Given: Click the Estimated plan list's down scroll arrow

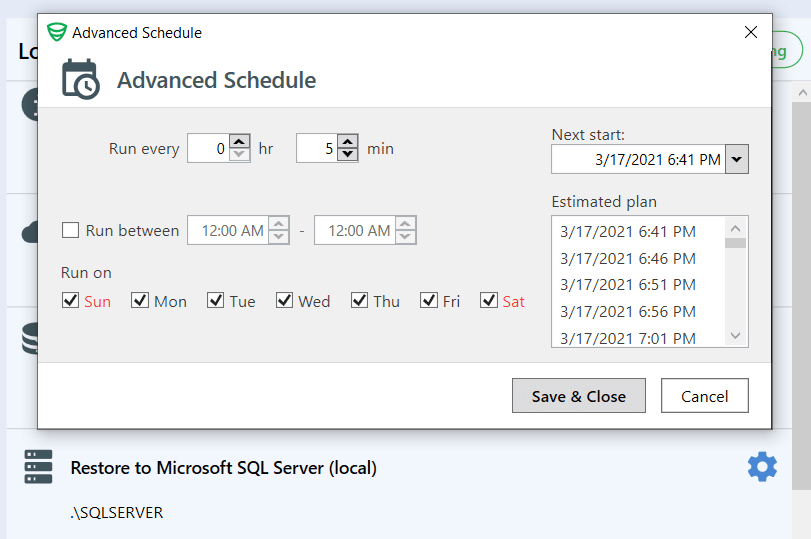Looking at the screenshot, I should 735,336.
